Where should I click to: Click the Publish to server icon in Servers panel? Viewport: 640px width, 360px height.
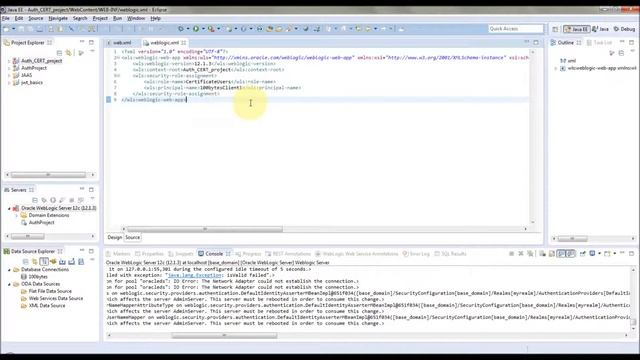[x=81, y=200]
